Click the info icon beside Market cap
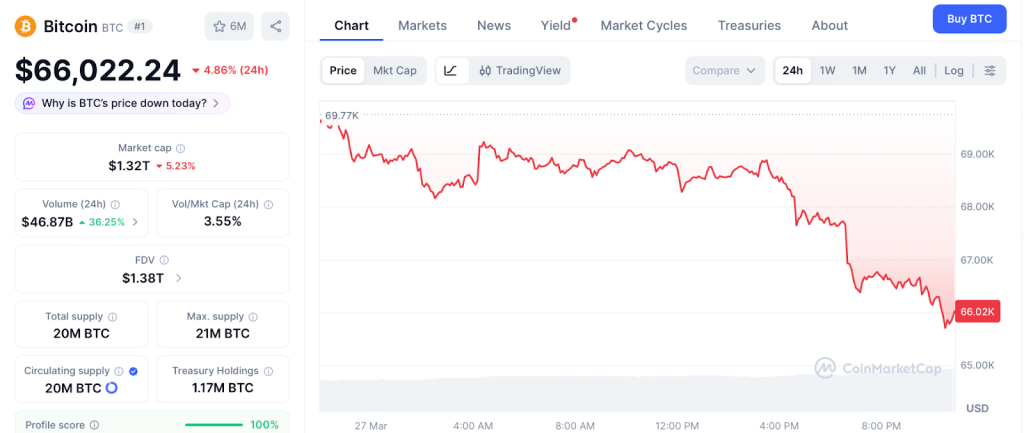This screenshot has width=1024, height=433. [x=181, y=148]
